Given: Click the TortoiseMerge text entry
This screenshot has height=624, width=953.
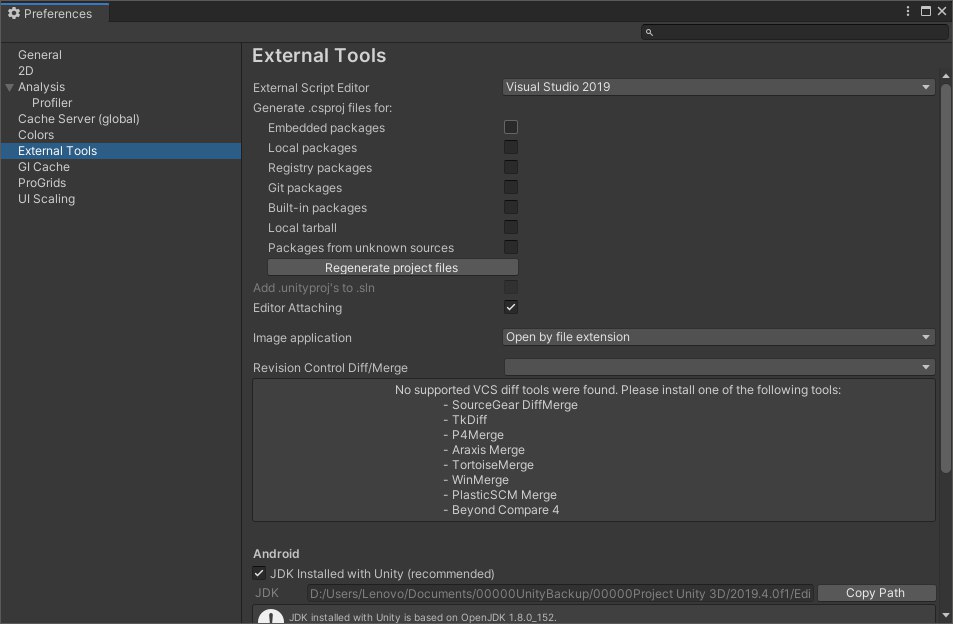Looking at the screenshot, I should (x=492, y=465).
